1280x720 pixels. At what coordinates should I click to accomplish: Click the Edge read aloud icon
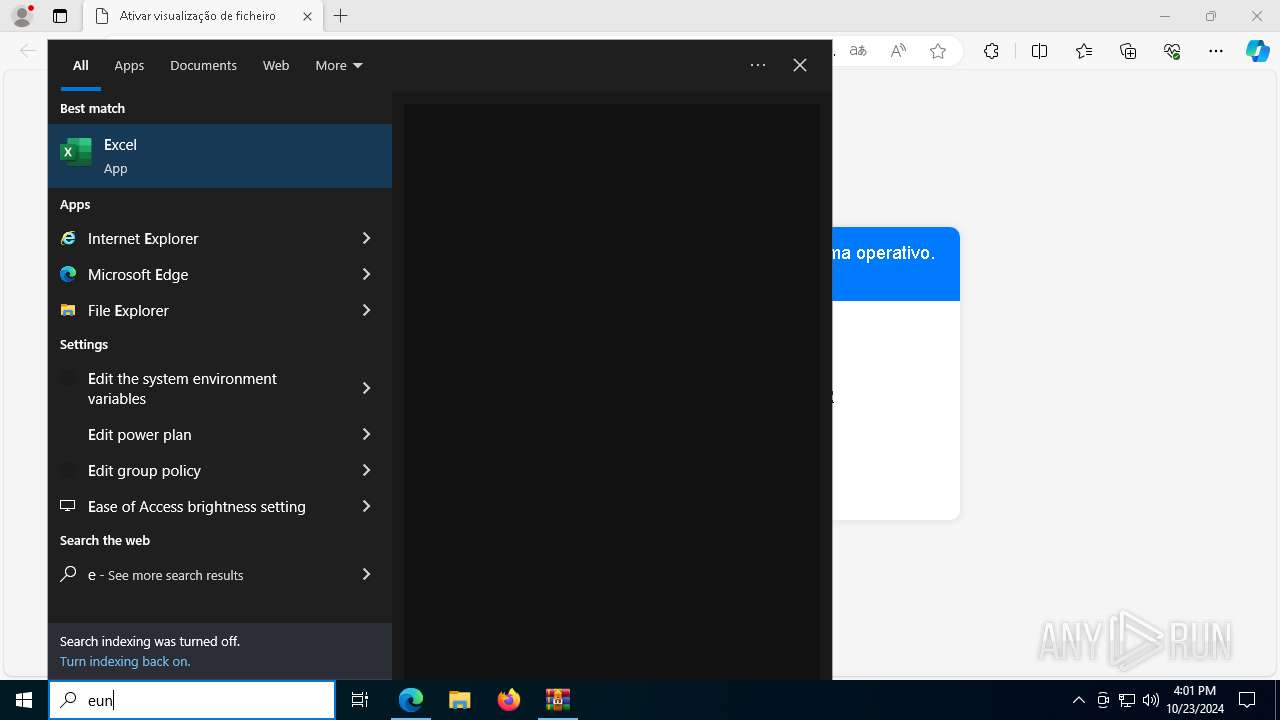[x=898, y=51]
